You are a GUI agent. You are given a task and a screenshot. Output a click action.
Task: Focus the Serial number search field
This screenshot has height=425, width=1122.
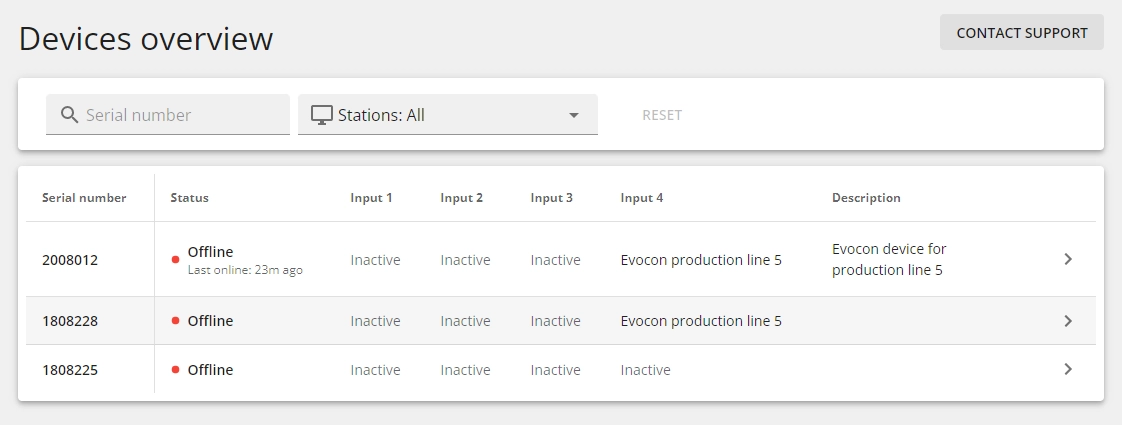pyautogui.click(x=167, y=114)
